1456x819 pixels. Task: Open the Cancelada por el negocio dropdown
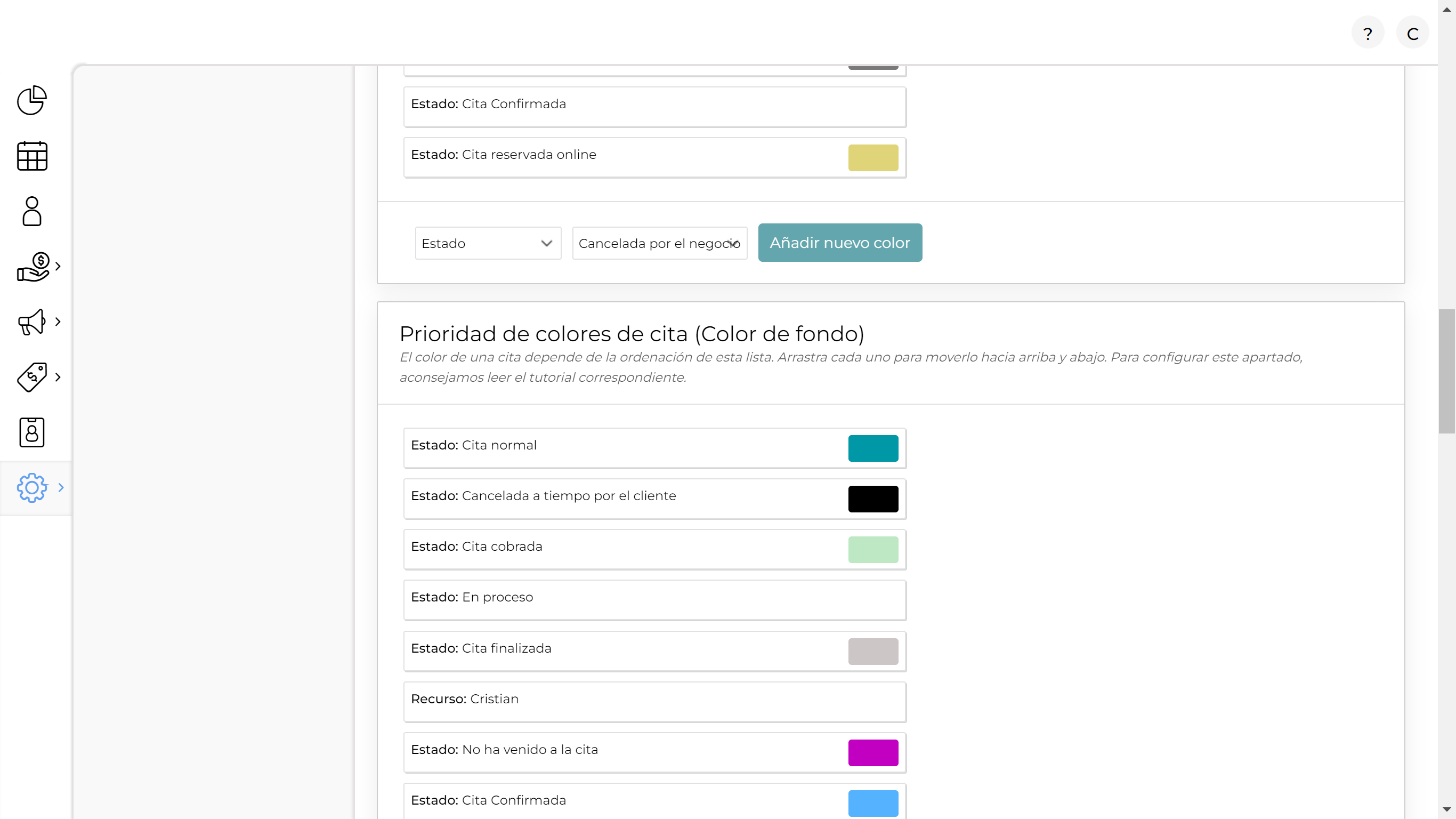click(x=660, y=243)
